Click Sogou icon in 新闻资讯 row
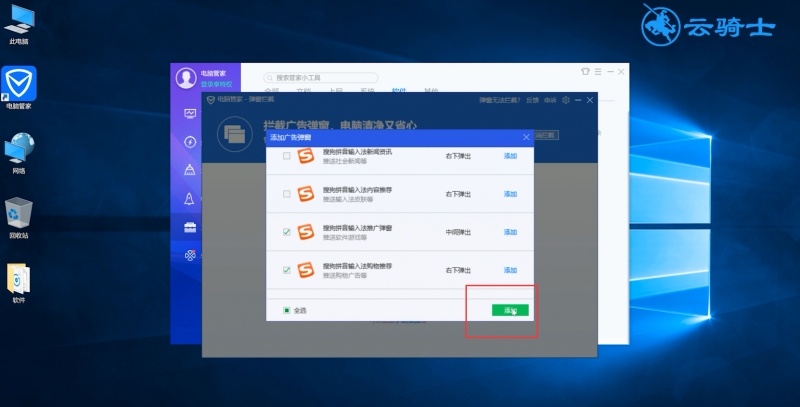 click(306, 156)
